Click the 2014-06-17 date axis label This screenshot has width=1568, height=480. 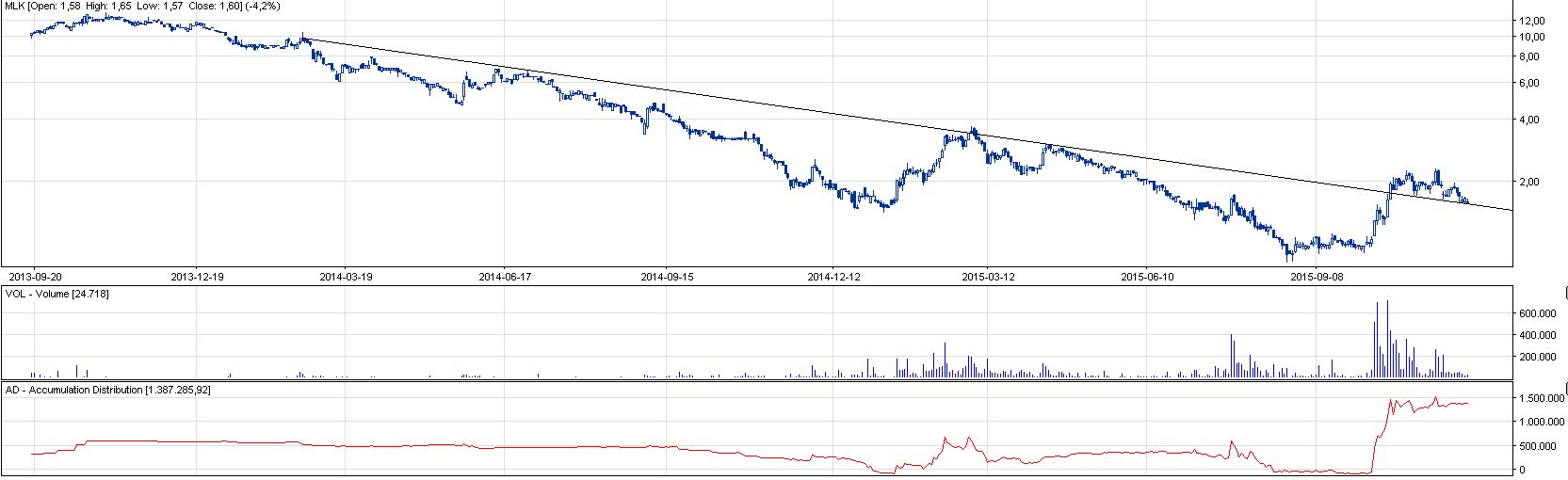point(505,277)
